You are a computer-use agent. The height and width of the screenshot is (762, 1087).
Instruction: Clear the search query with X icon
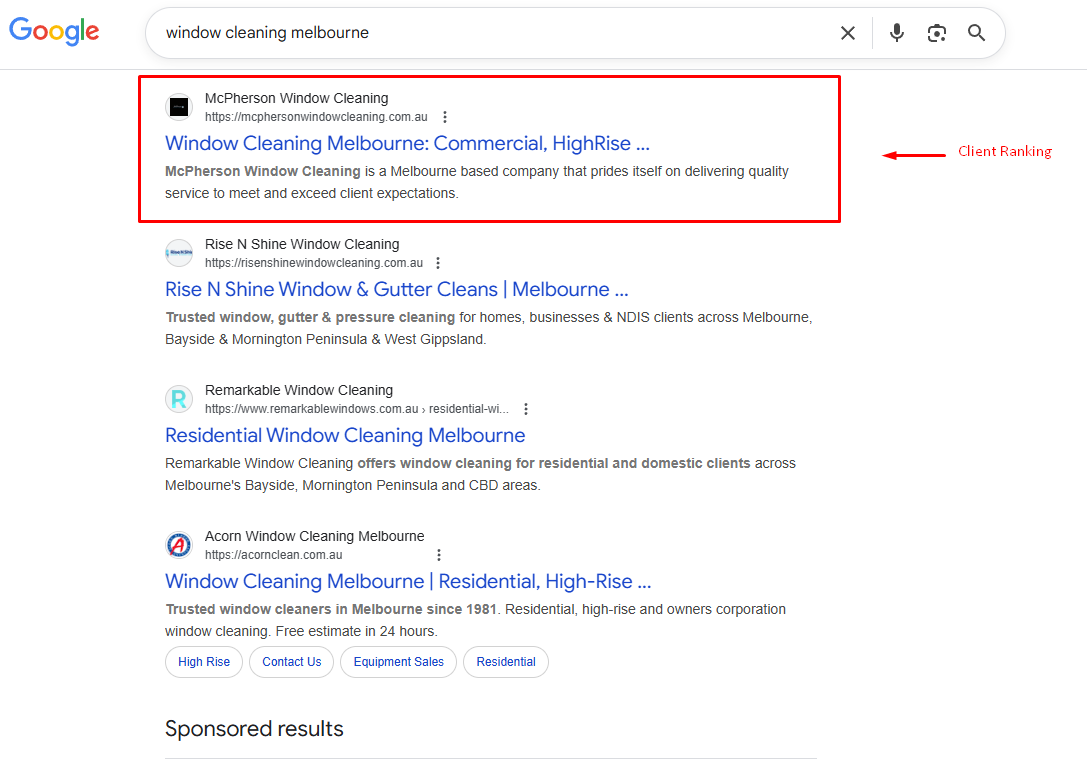click(x=847, y=33)
